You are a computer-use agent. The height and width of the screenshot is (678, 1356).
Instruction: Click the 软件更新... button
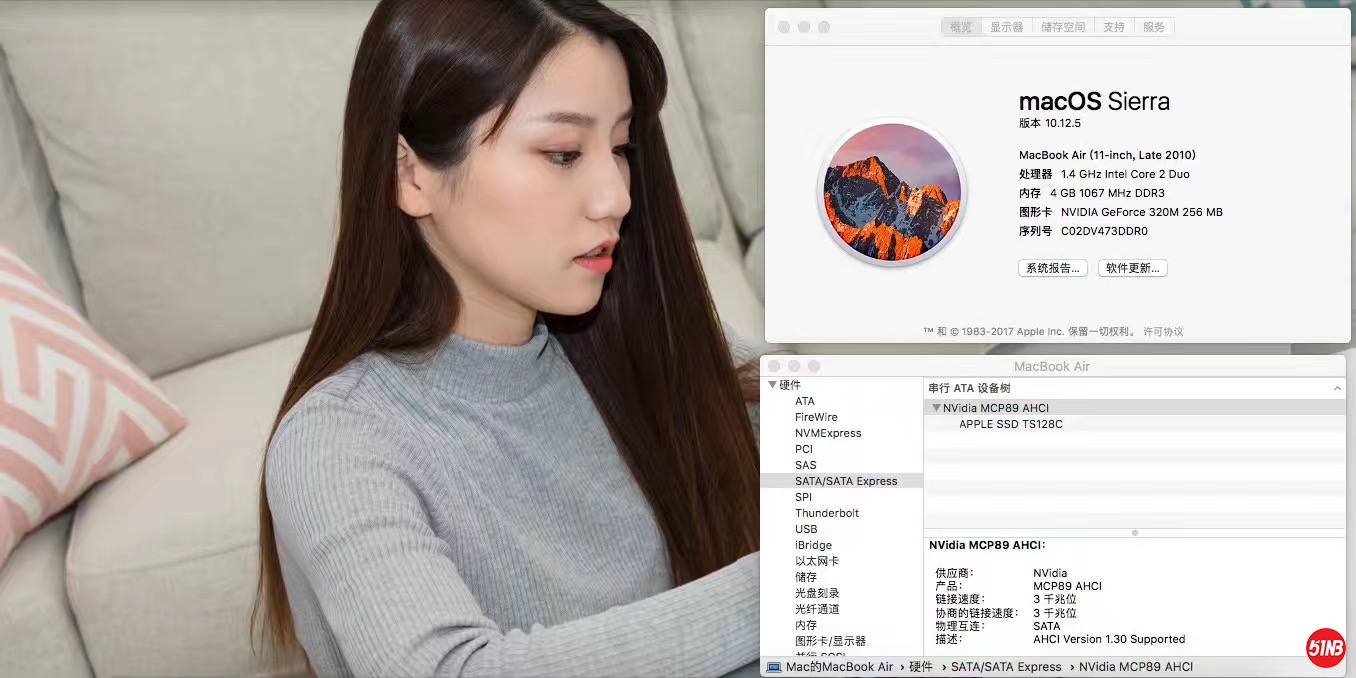point(1132,268)
